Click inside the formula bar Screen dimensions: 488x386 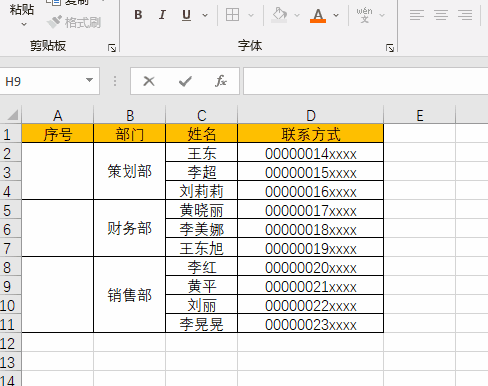(x=366, y=81)
